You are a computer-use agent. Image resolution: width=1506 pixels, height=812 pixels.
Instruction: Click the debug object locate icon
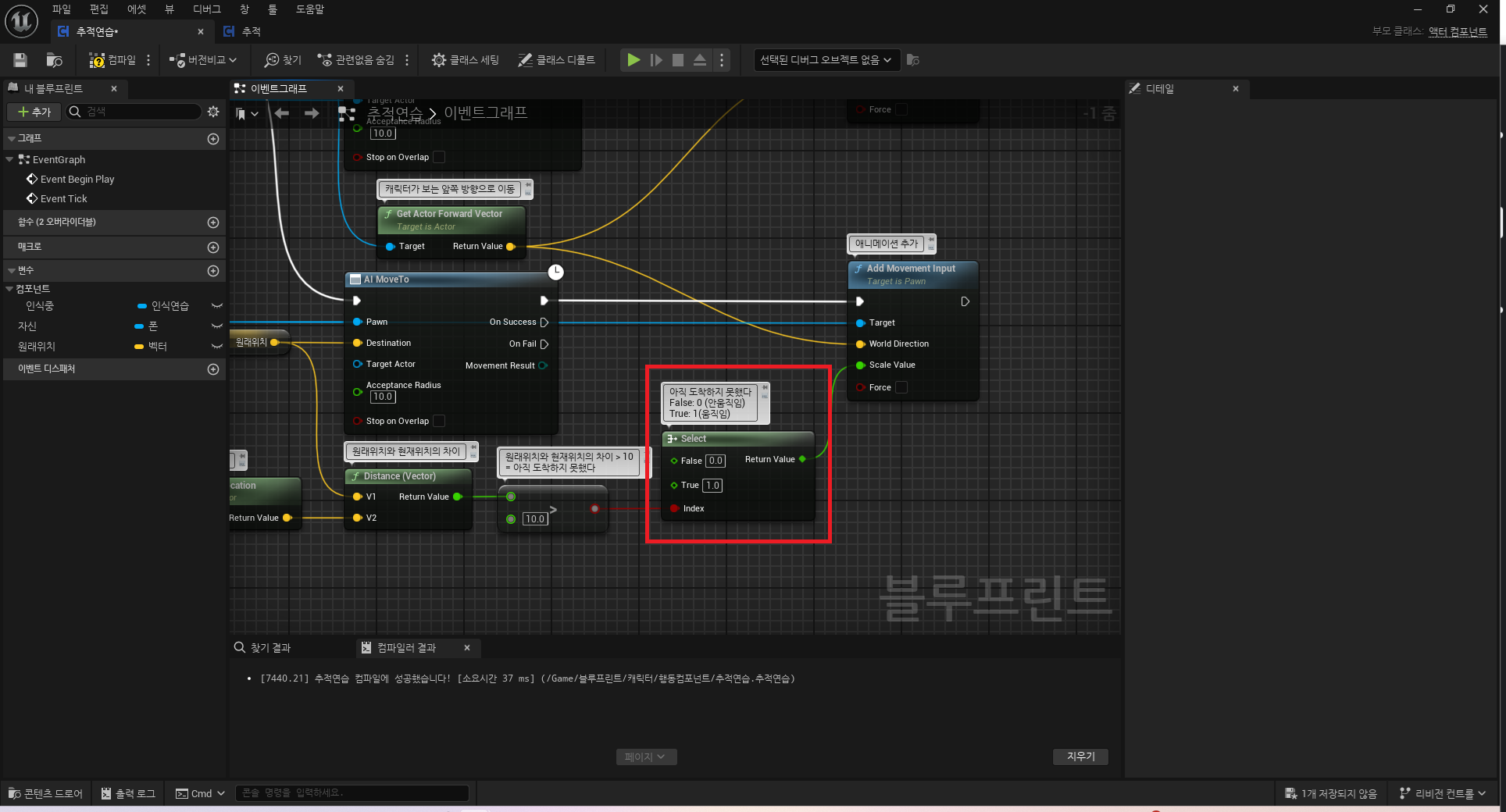click(x=913, y=60)
